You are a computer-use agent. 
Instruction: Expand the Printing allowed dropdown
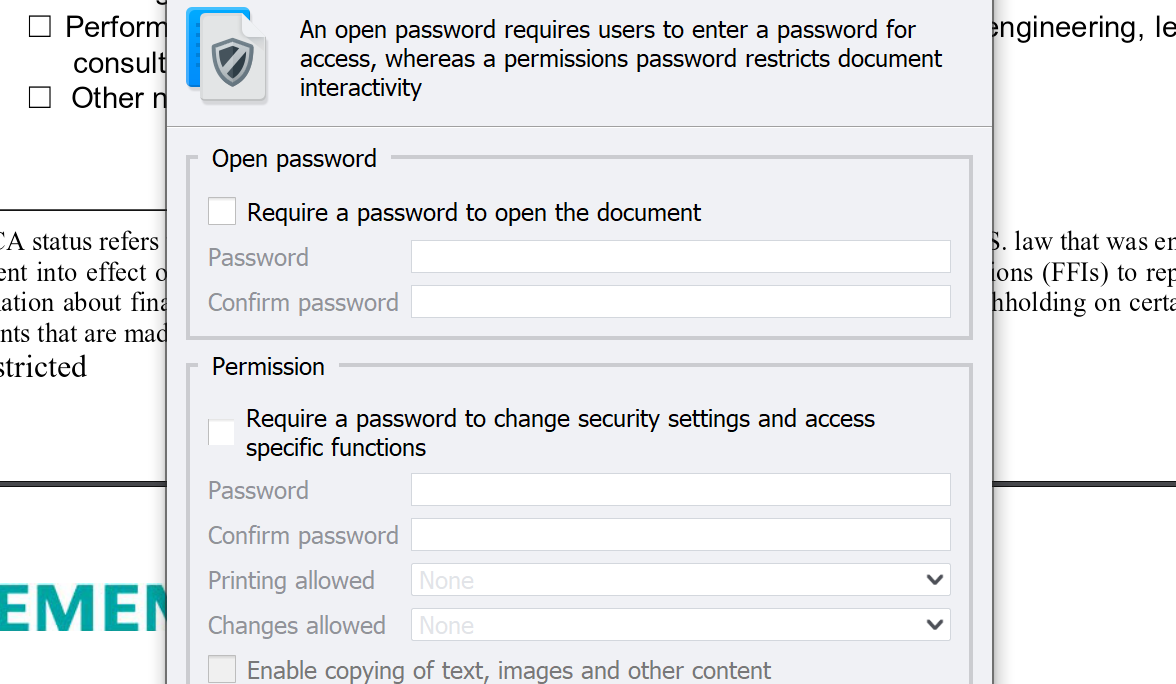680,580
